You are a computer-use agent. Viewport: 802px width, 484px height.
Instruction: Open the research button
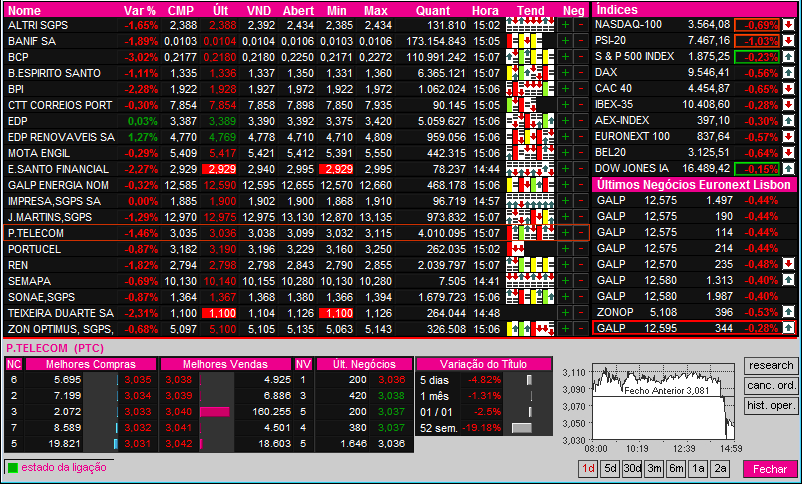pyautogui.click(x=771, y=366)
